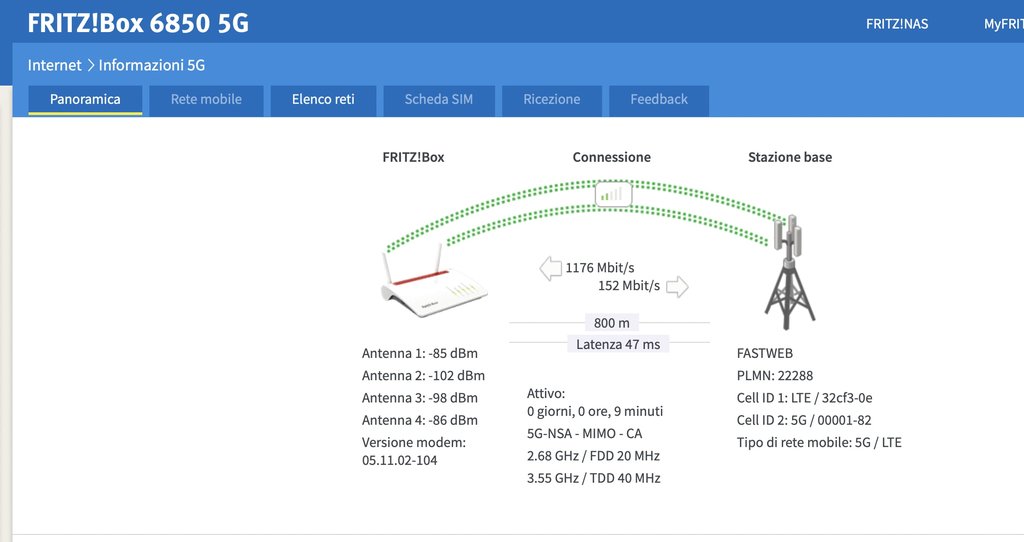This screenshot has height=542, width=1024.
Task: Click the Internet breadcrumb link
Action: click(x=54, y=65)
